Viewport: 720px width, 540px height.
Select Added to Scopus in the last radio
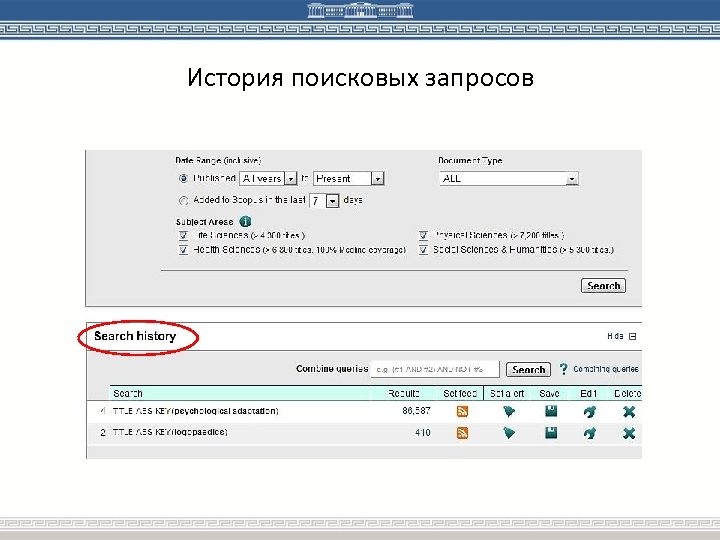(183, 201)
